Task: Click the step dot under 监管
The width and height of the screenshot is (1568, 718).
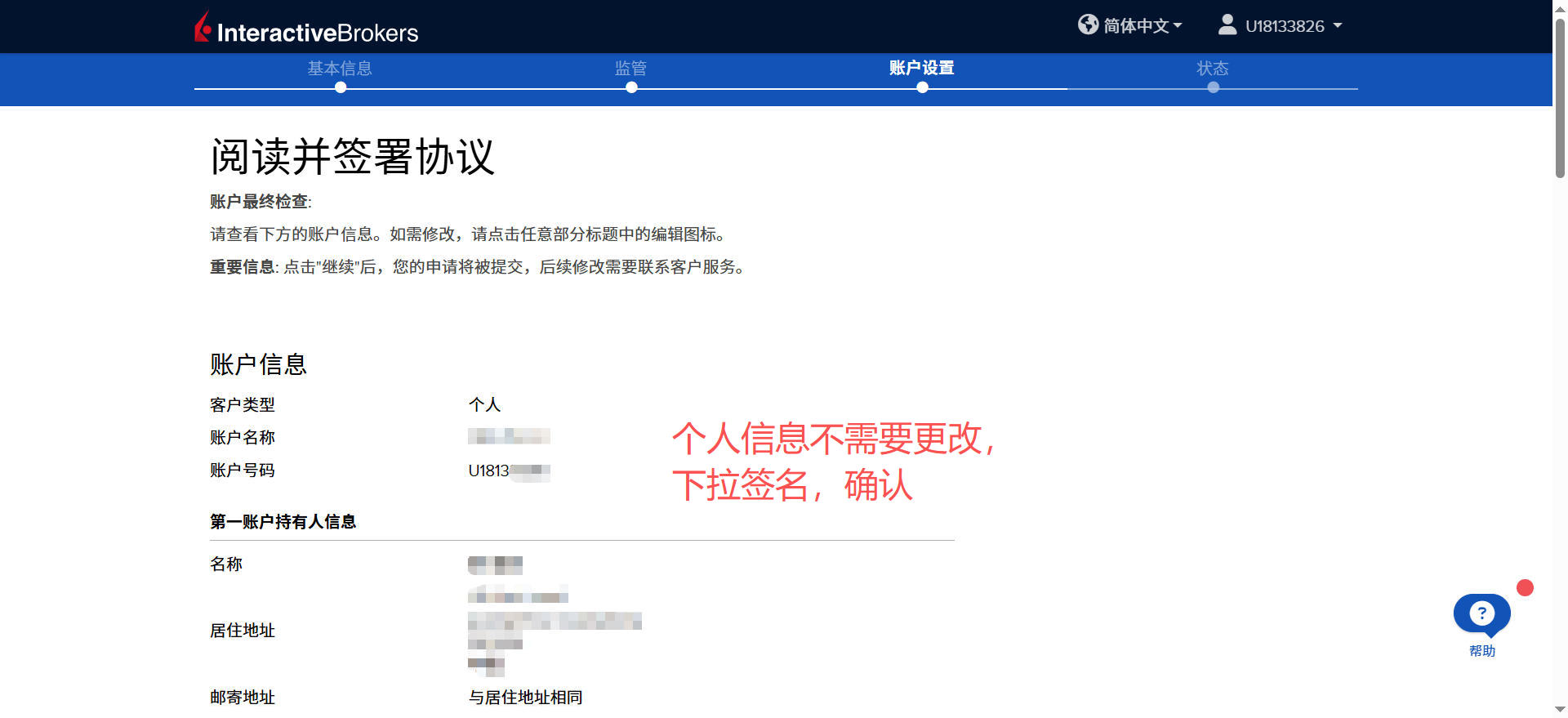Action: click(631, 87)
